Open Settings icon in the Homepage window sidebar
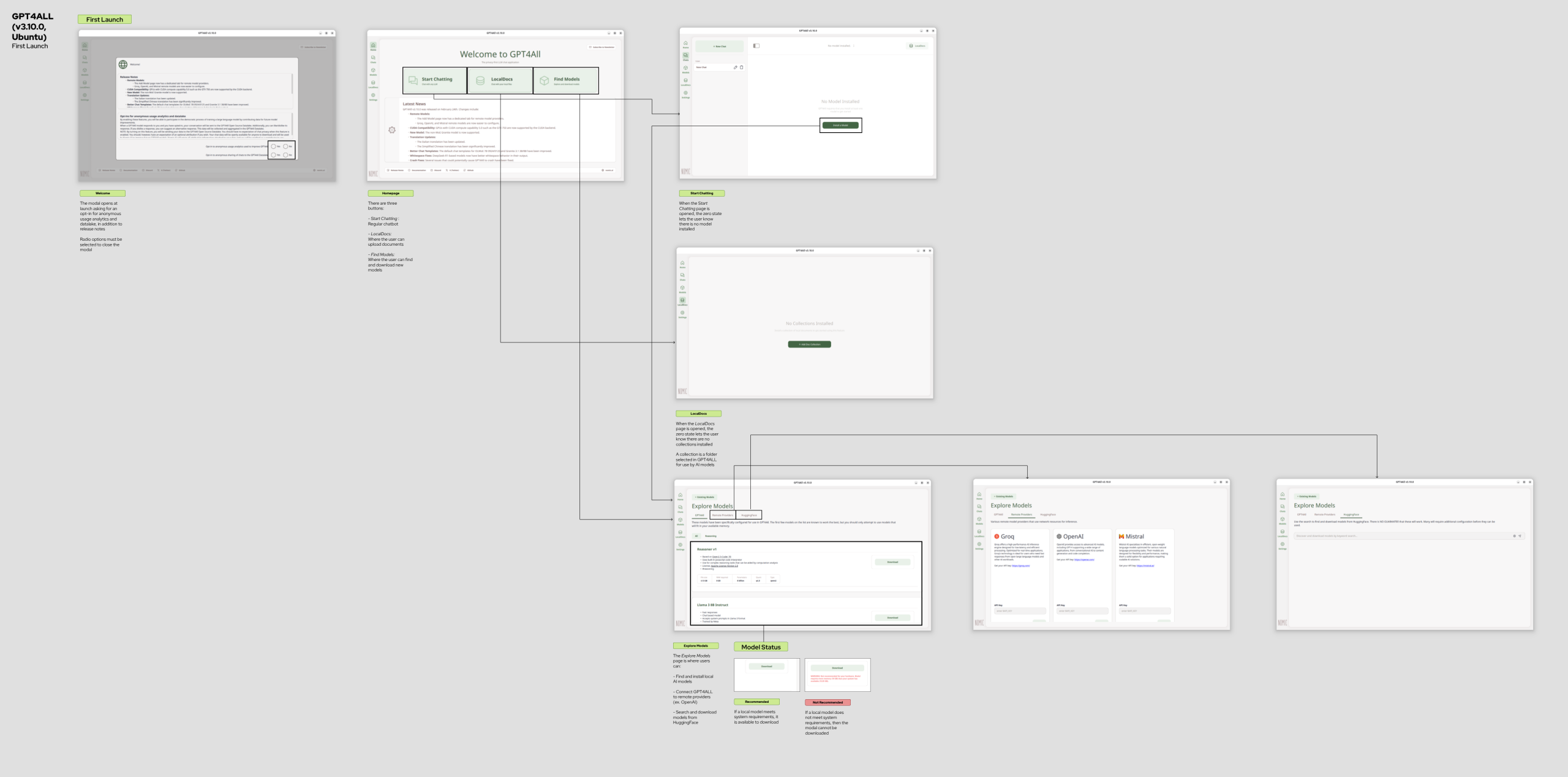The width and height of the screenshot is (1568, 777). tap(373, 96)
